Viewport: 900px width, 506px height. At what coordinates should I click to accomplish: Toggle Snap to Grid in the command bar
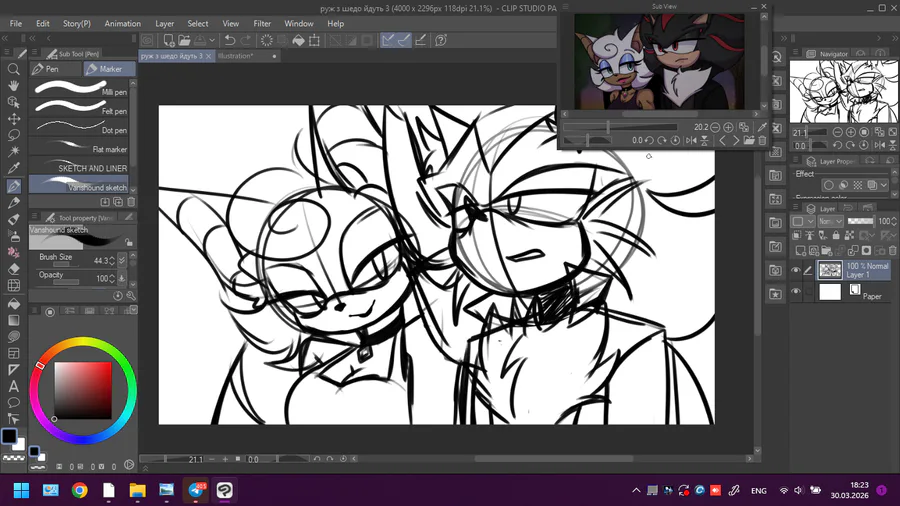tap(420, 40)
